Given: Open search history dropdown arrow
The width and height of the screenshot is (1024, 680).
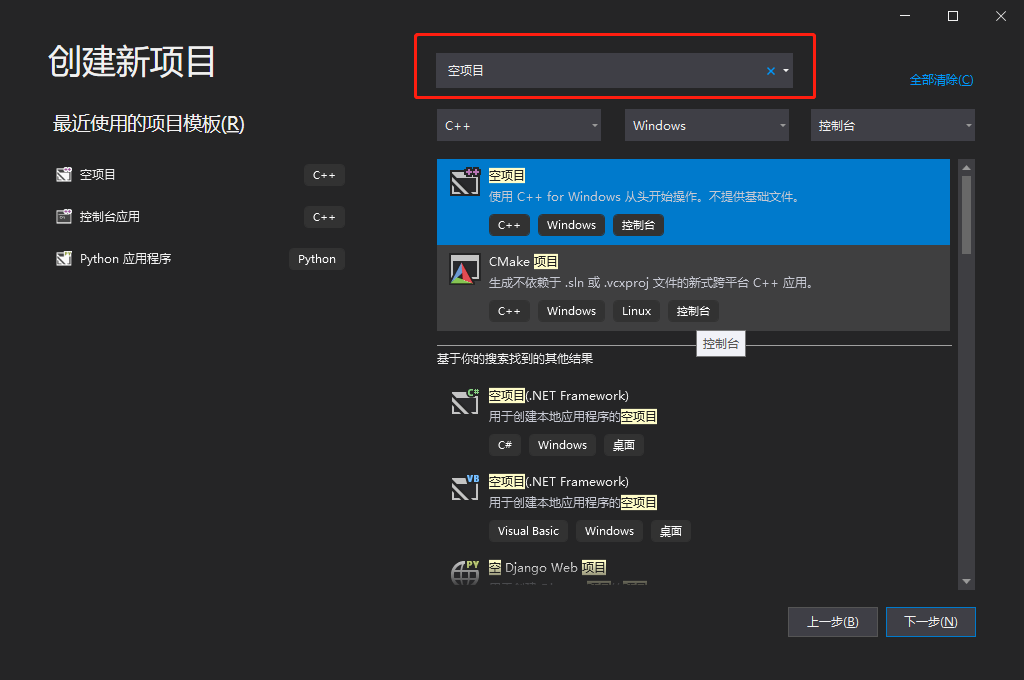Looking at the screenshot, I should (786, 71).
